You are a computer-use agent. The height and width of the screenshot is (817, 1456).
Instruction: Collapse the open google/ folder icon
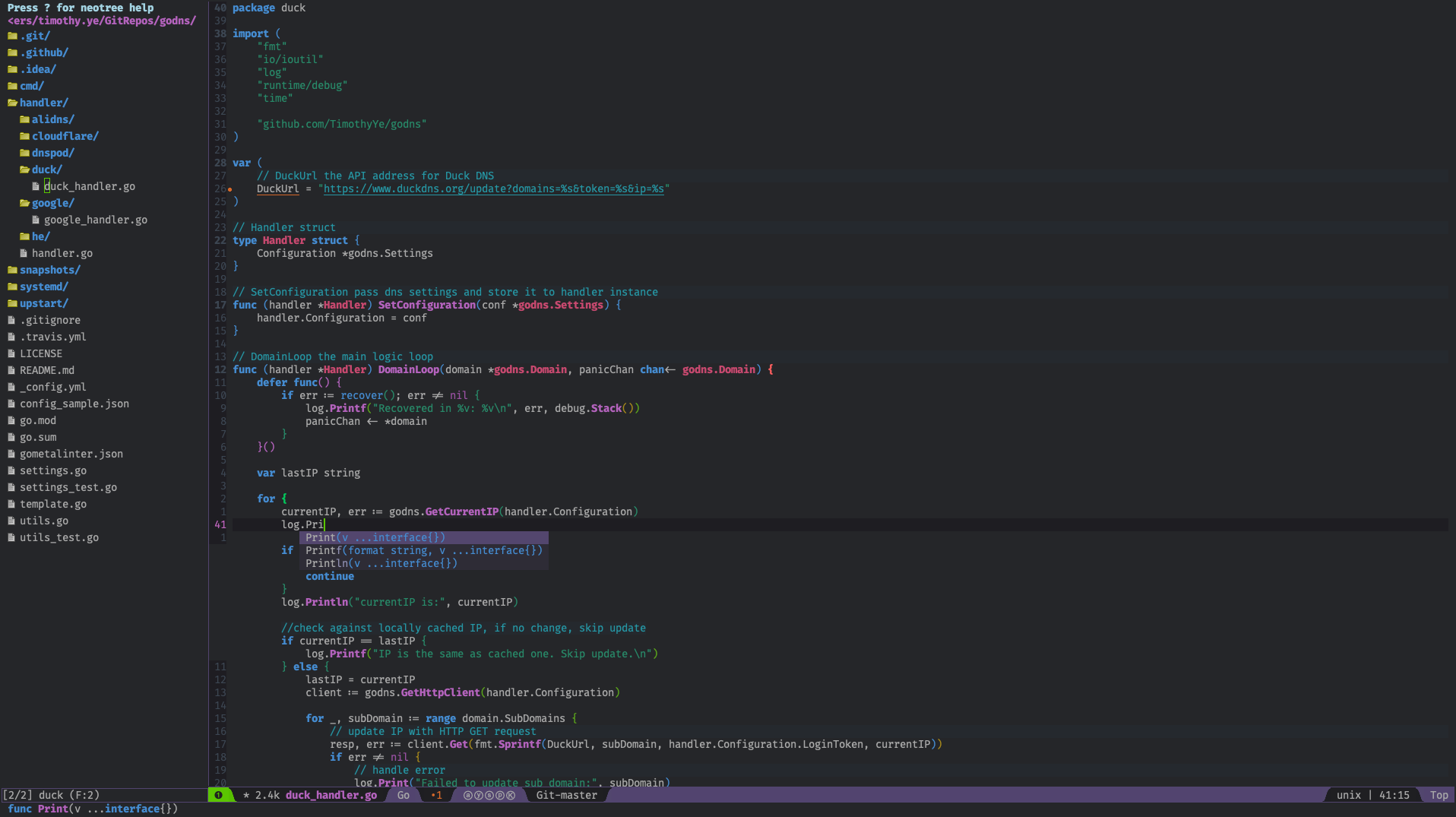pos(24,203)
